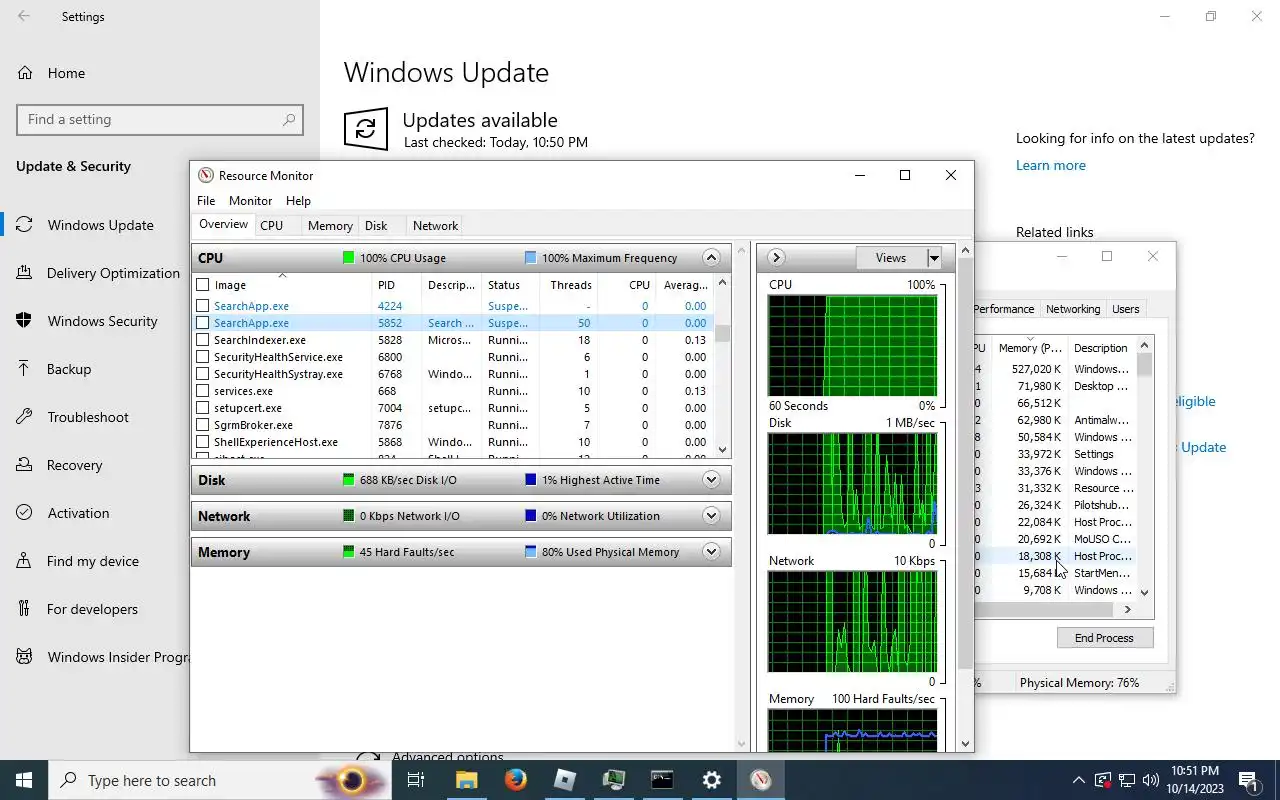Switch to the Memory tab
The image size is (1280, 800).
coord(330,226)
